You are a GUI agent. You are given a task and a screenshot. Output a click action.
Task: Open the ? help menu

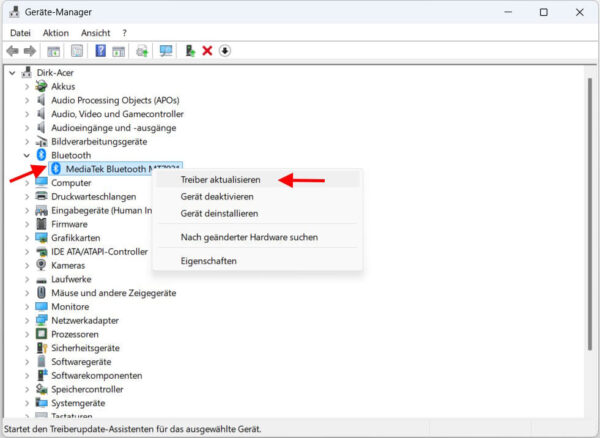click(124, 33)
